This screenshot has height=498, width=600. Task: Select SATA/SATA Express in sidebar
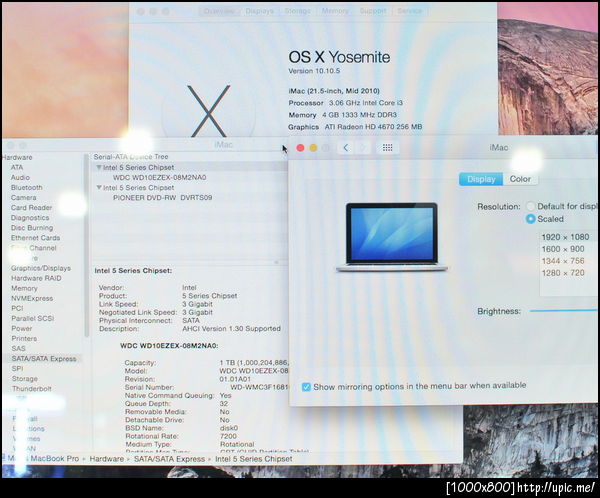coord(44,359)
